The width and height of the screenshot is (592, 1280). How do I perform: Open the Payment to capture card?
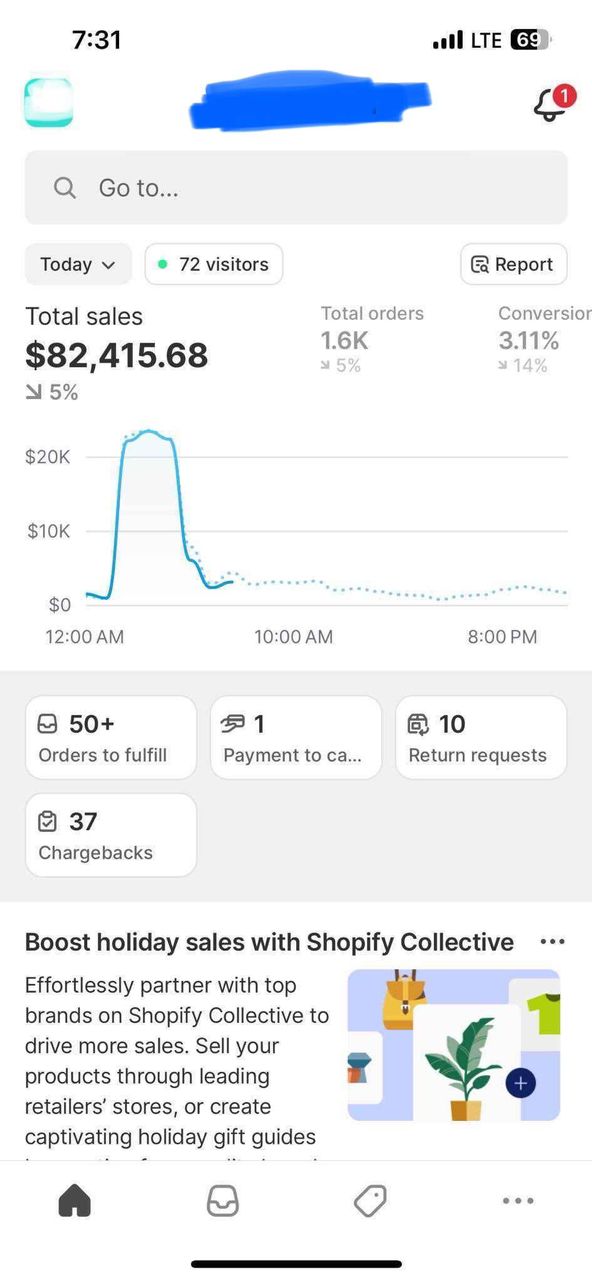coord(296,738)
